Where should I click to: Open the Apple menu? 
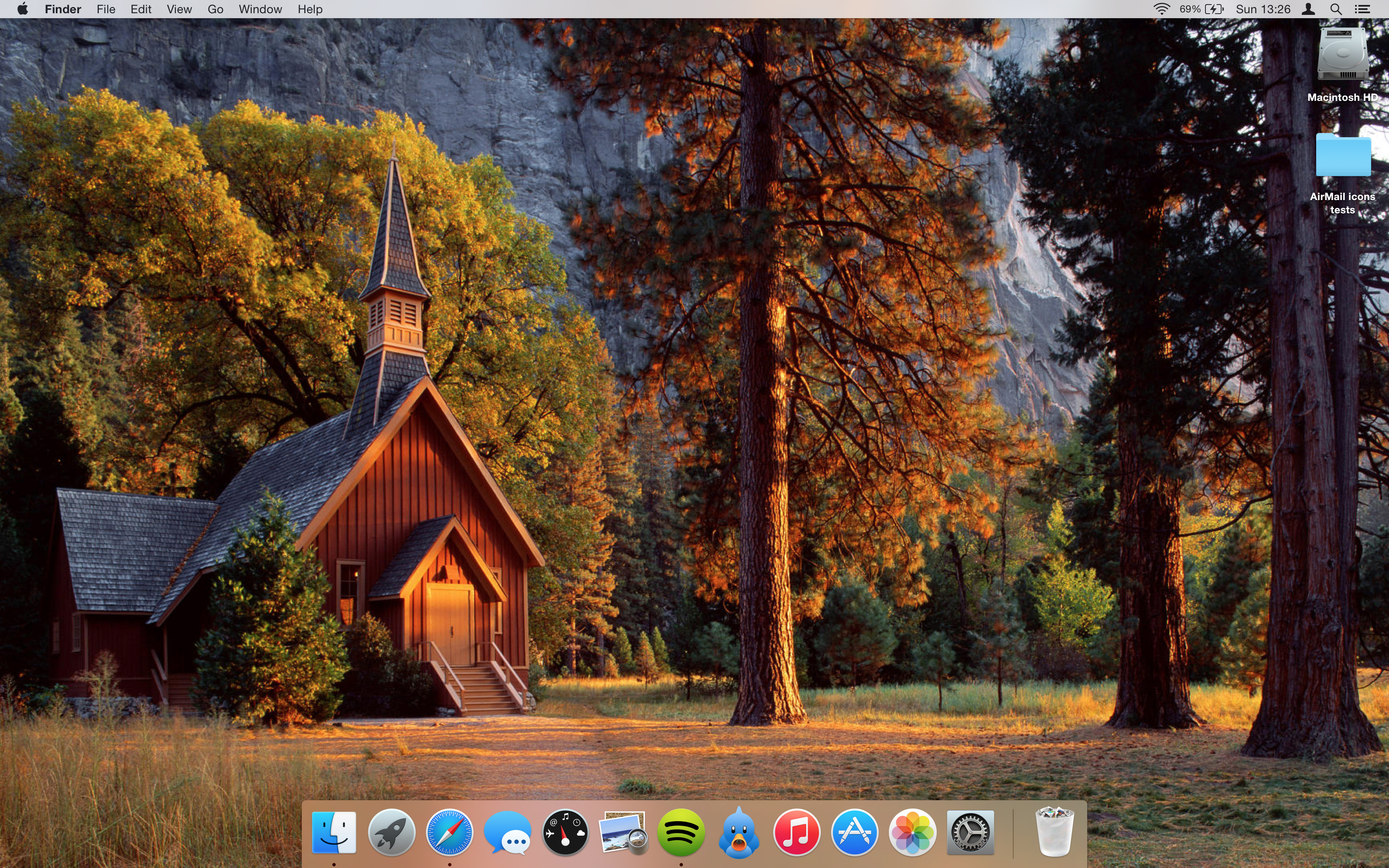22,9
